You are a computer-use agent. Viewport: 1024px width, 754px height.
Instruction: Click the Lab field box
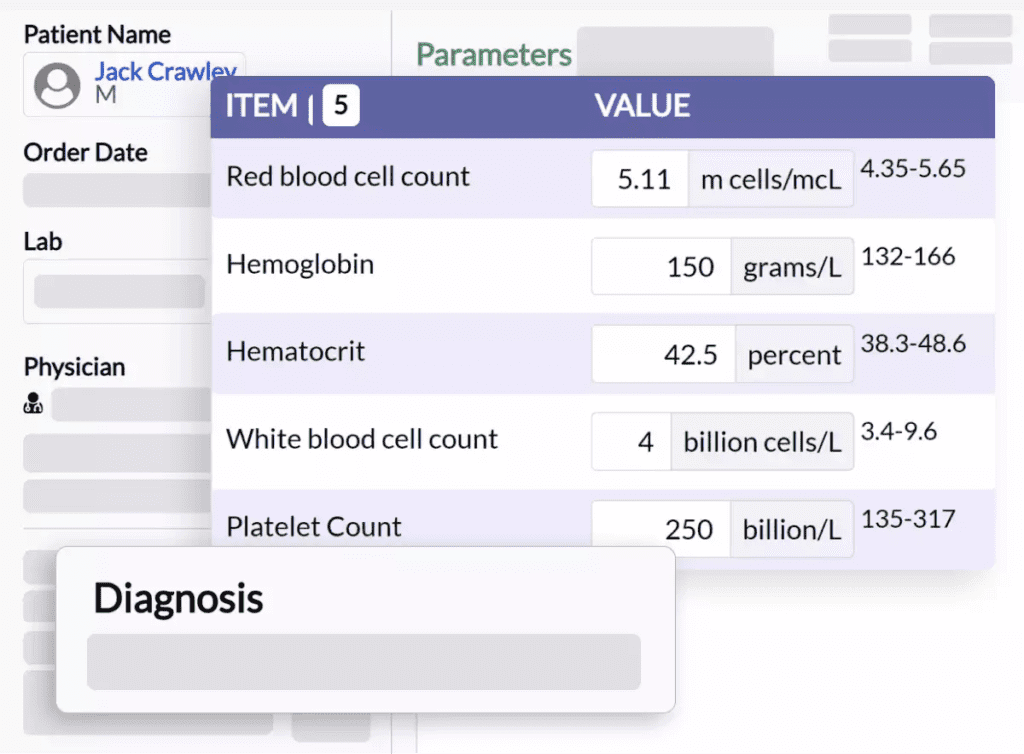120,292
